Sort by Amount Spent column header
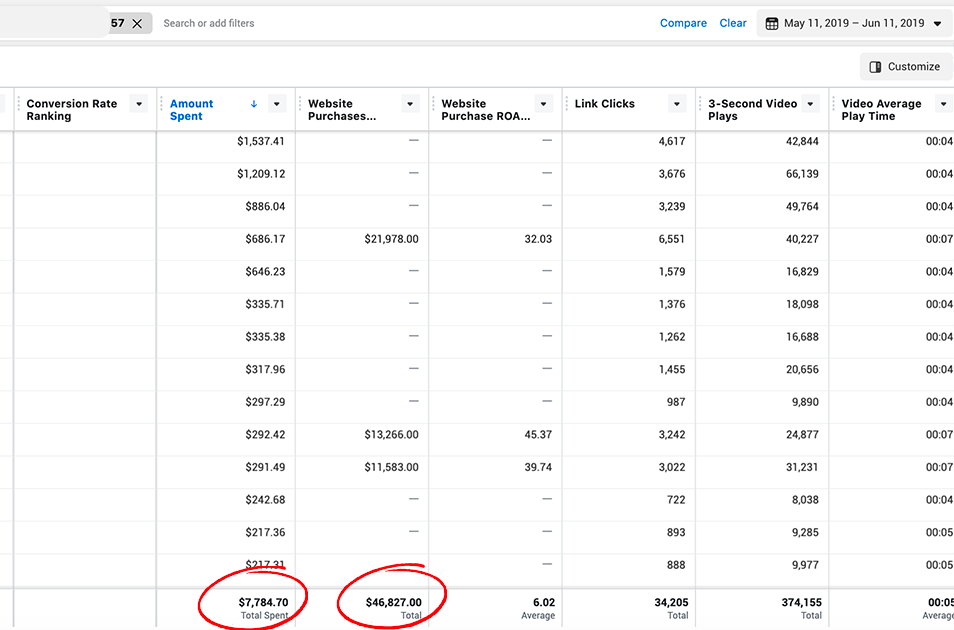The width and height of the screenshot is (954, 630). point(192,109)
